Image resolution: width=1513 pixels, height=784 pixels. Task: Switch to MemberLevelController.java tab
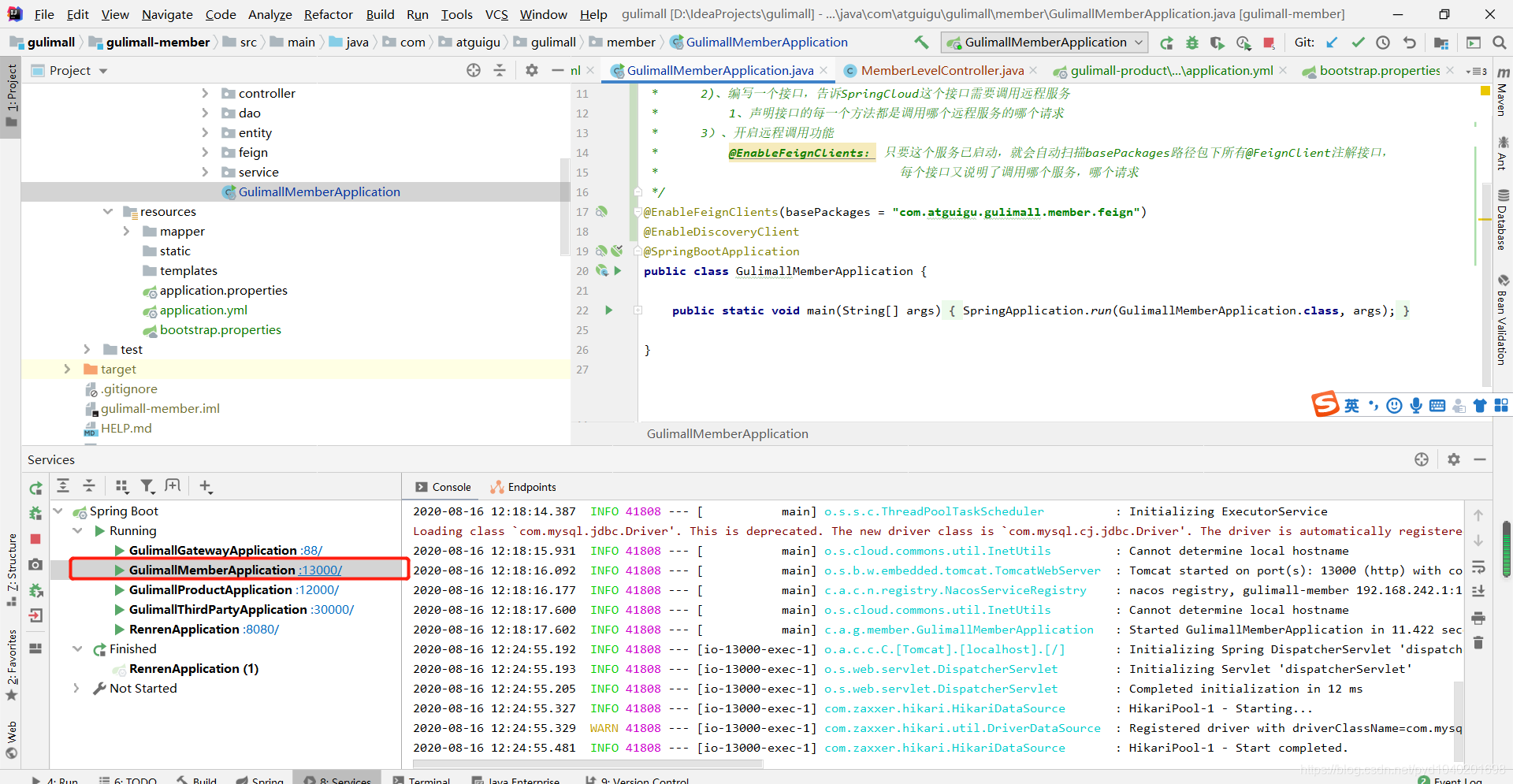[942, 71]
